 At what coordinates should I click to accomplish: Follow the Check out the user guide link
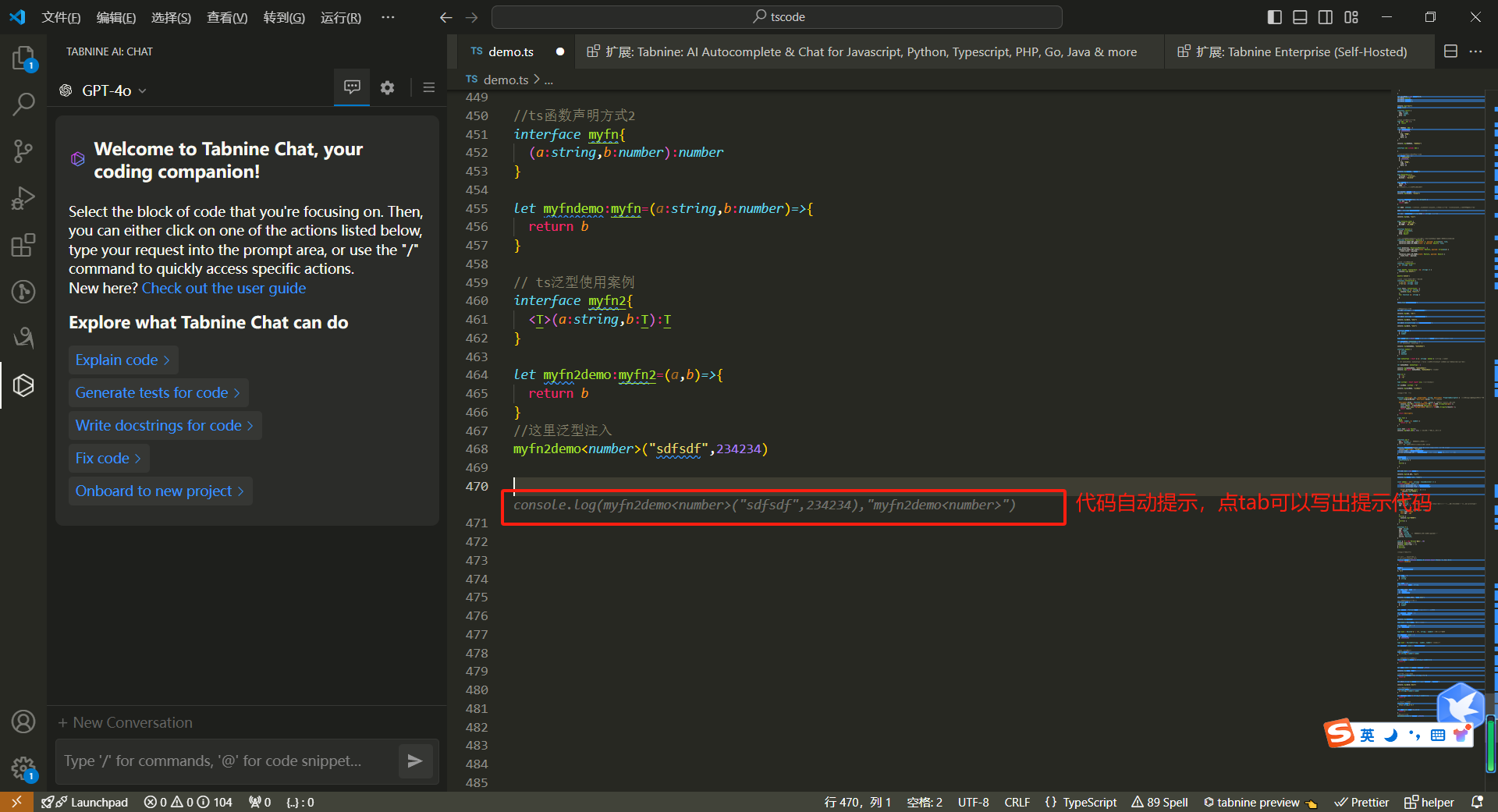(x=224, y=288)
